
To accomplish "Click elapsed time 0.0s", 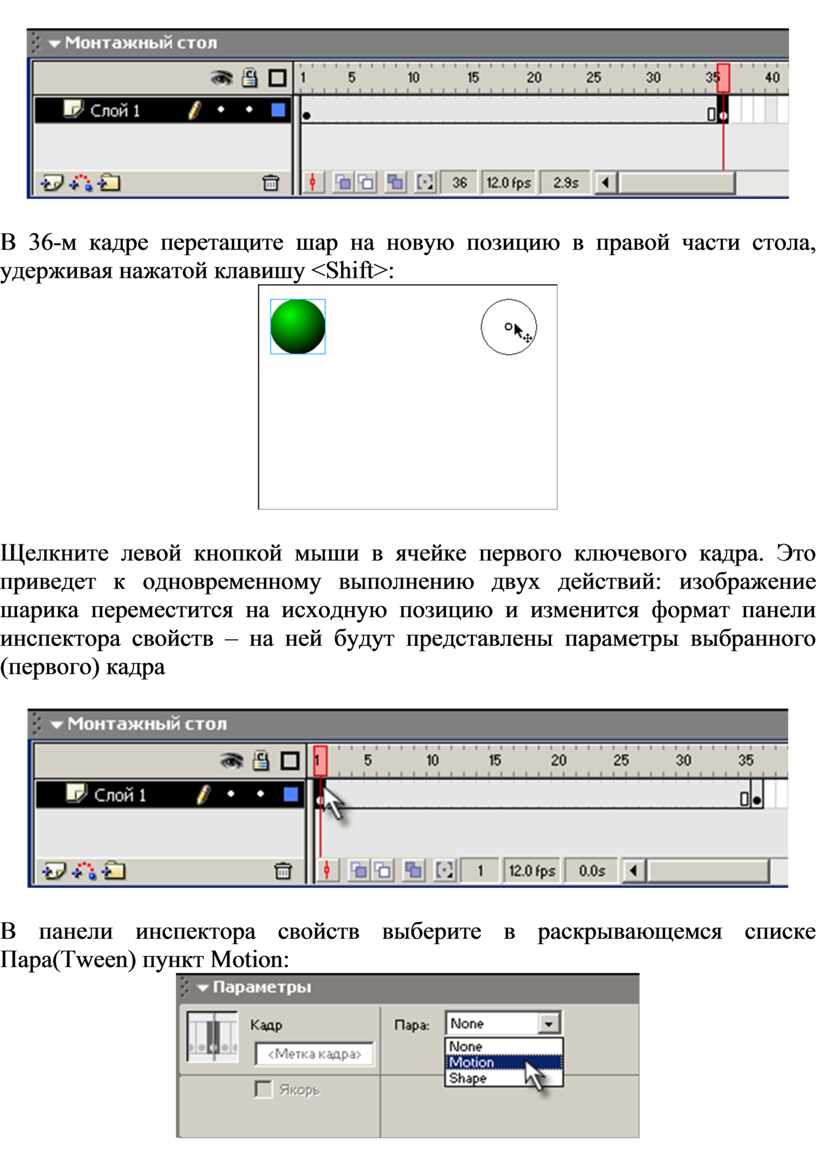I will coord(591,870).
